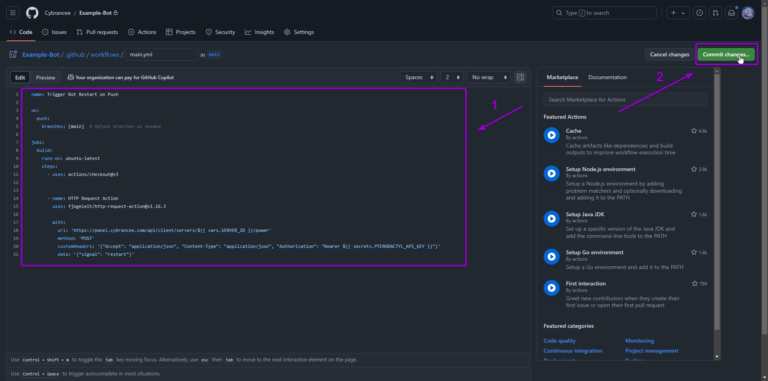
Task: Click the First interaction play icon
Action: click(x=552, y=287)
